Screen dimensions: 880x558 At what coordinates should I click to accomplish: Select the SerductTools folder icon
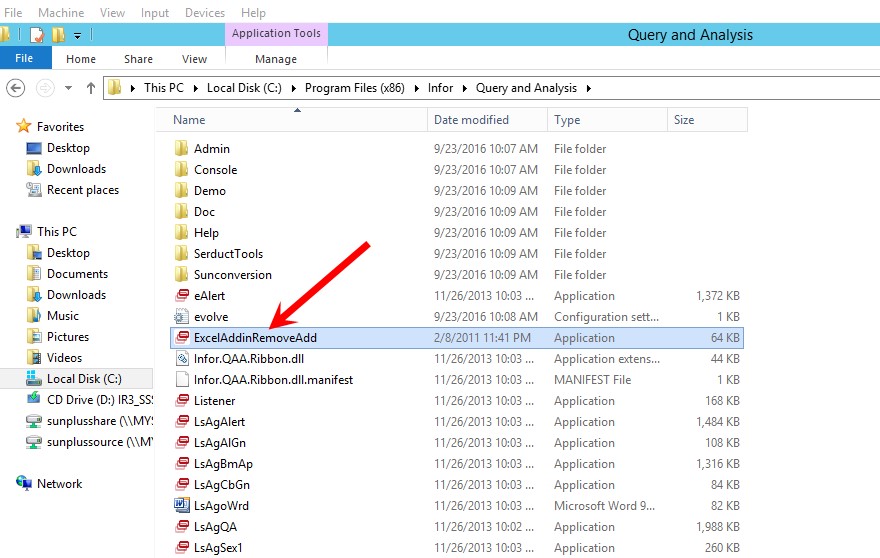click(181, 253)
